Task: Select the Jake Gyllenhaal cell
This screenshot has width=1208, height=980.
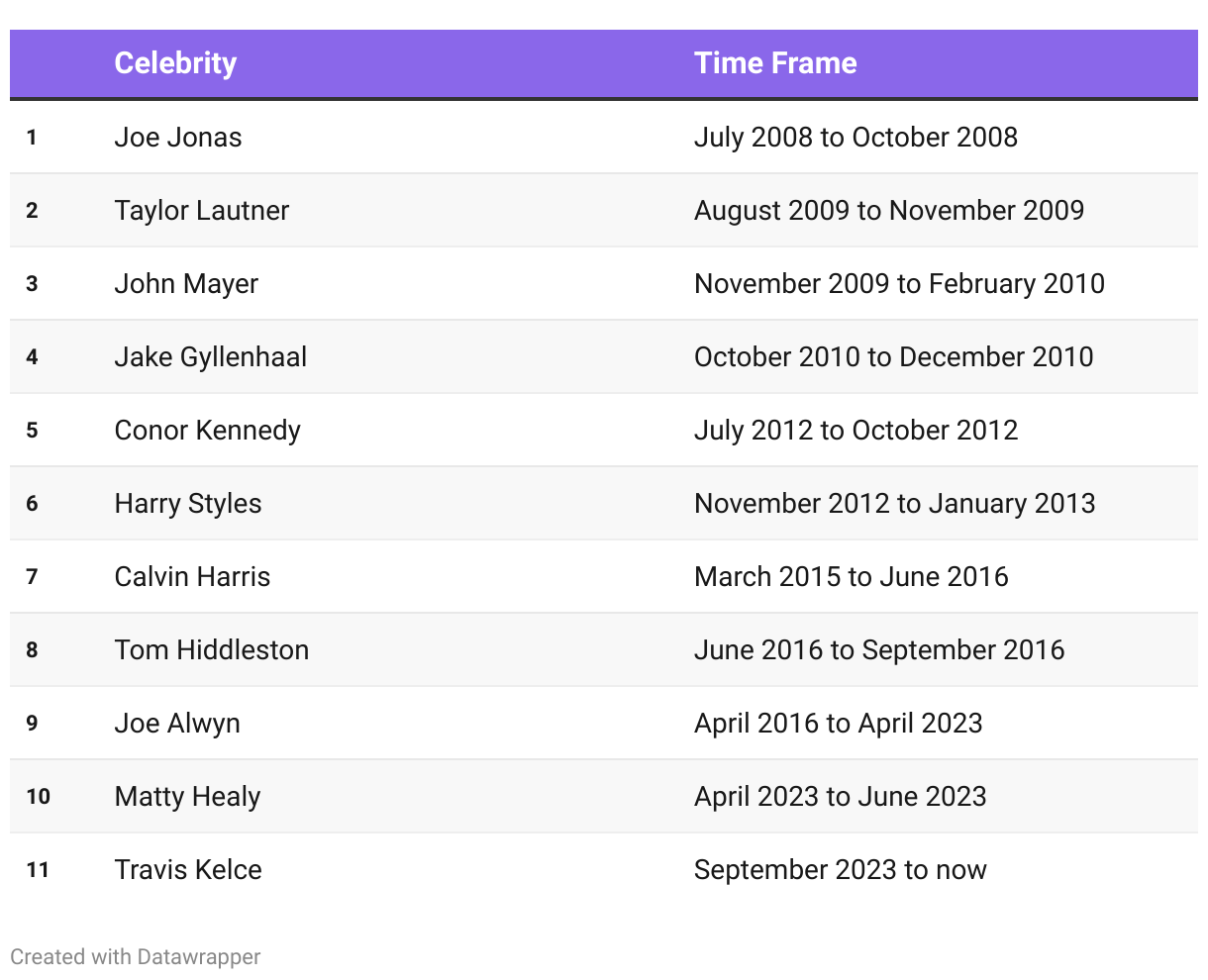Action: (211, 357)
